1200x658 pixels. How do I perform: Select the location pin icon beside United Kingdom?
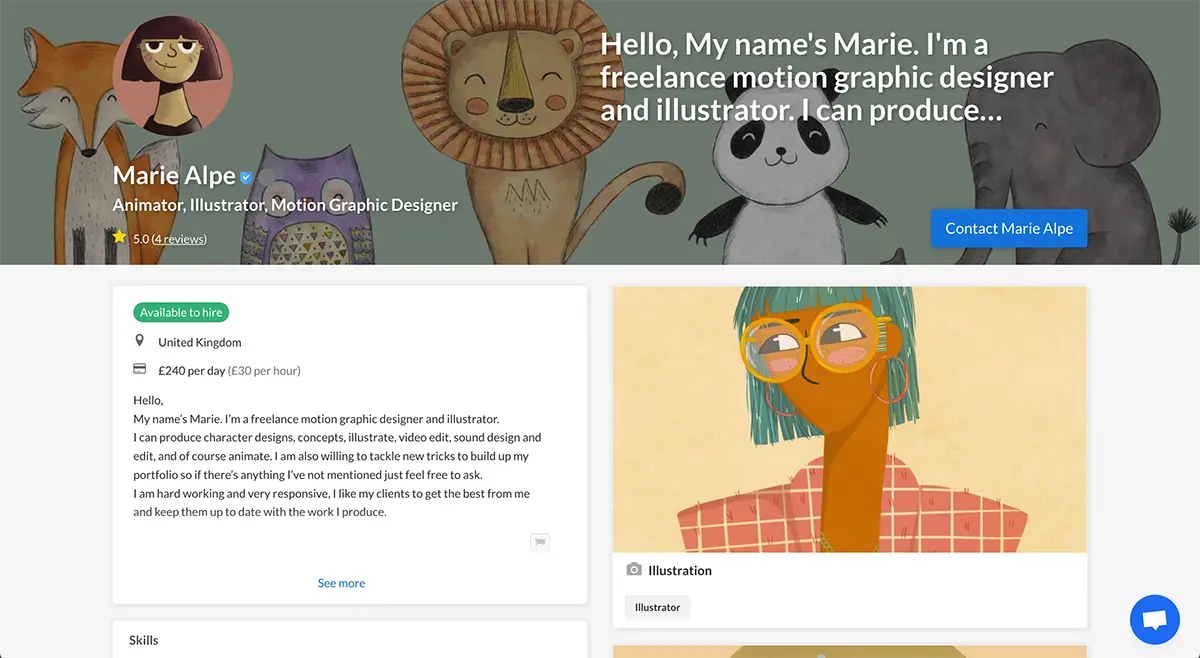click(140, 340)
